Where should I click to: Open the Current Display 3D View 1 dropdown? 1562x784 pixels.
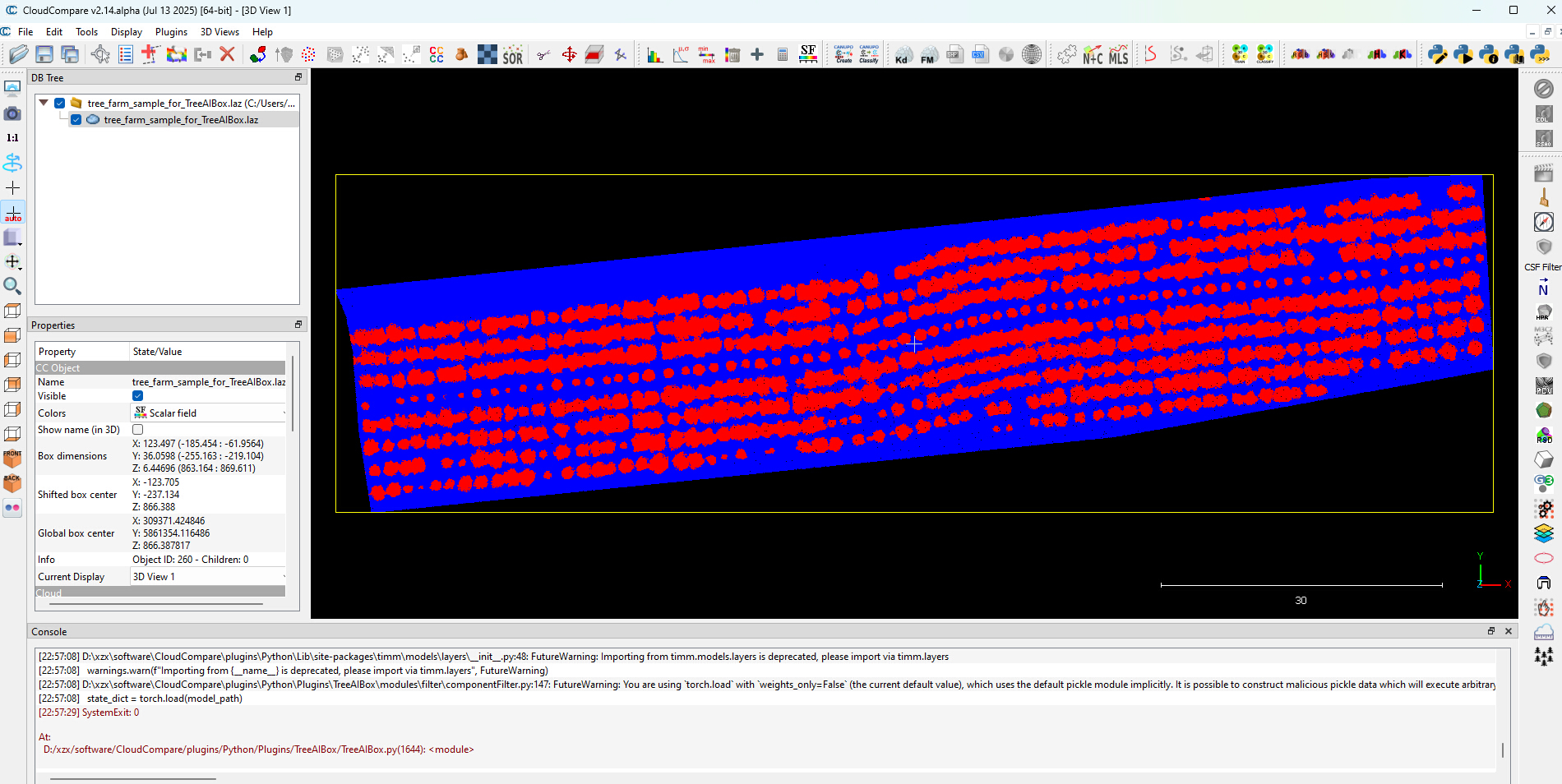point(209,576)
